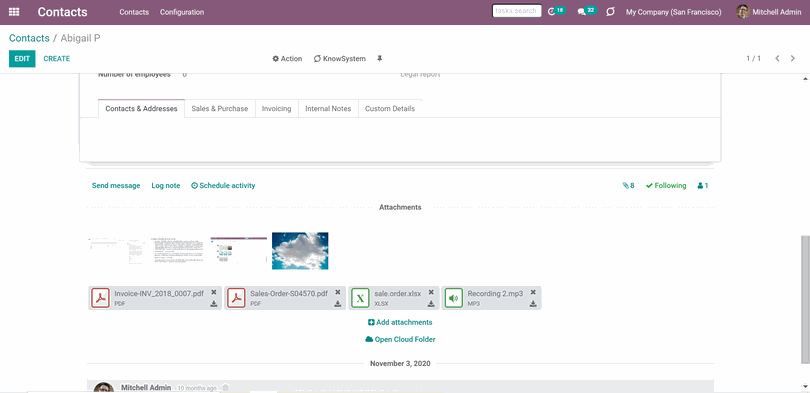Download Sales-Order-S04570.pdf

[x=338, y=304]
